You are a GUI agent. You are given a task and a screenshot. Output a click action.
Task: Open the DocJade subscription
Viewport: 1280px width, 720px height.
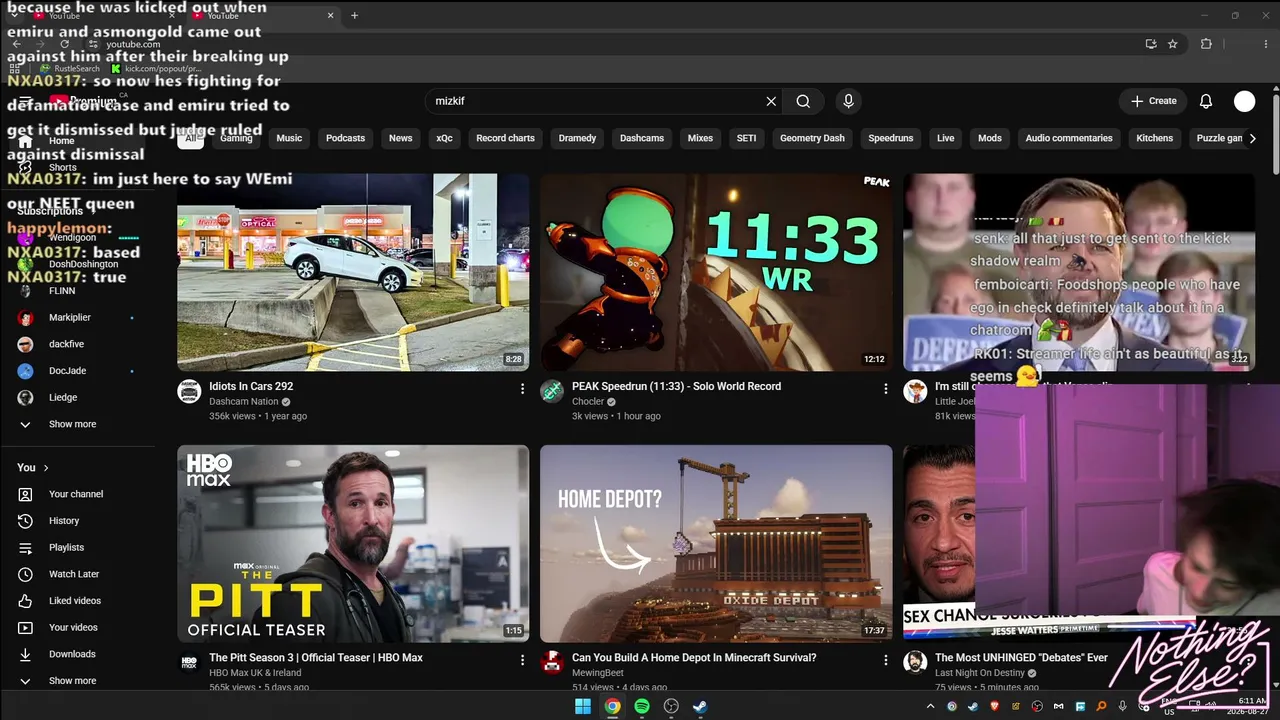[x=67, y=371]
